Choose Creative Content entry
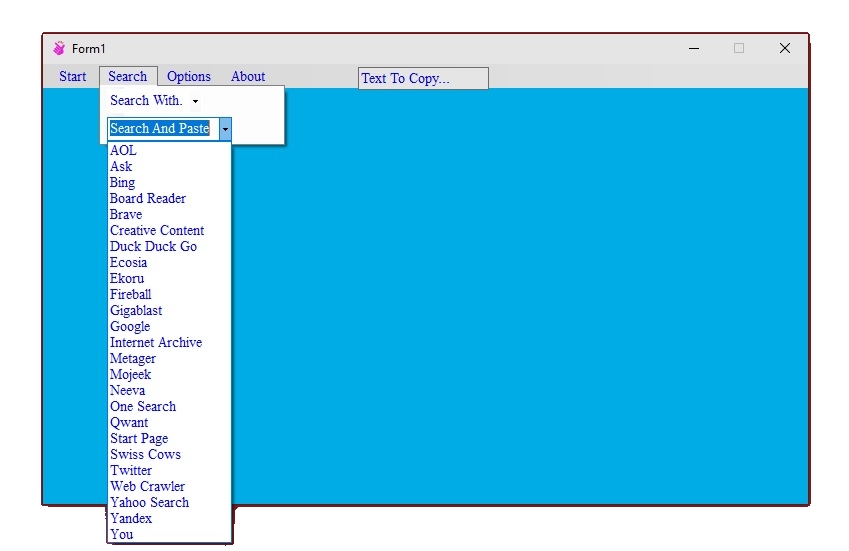849x551 pixels. (x=169, y=231)
